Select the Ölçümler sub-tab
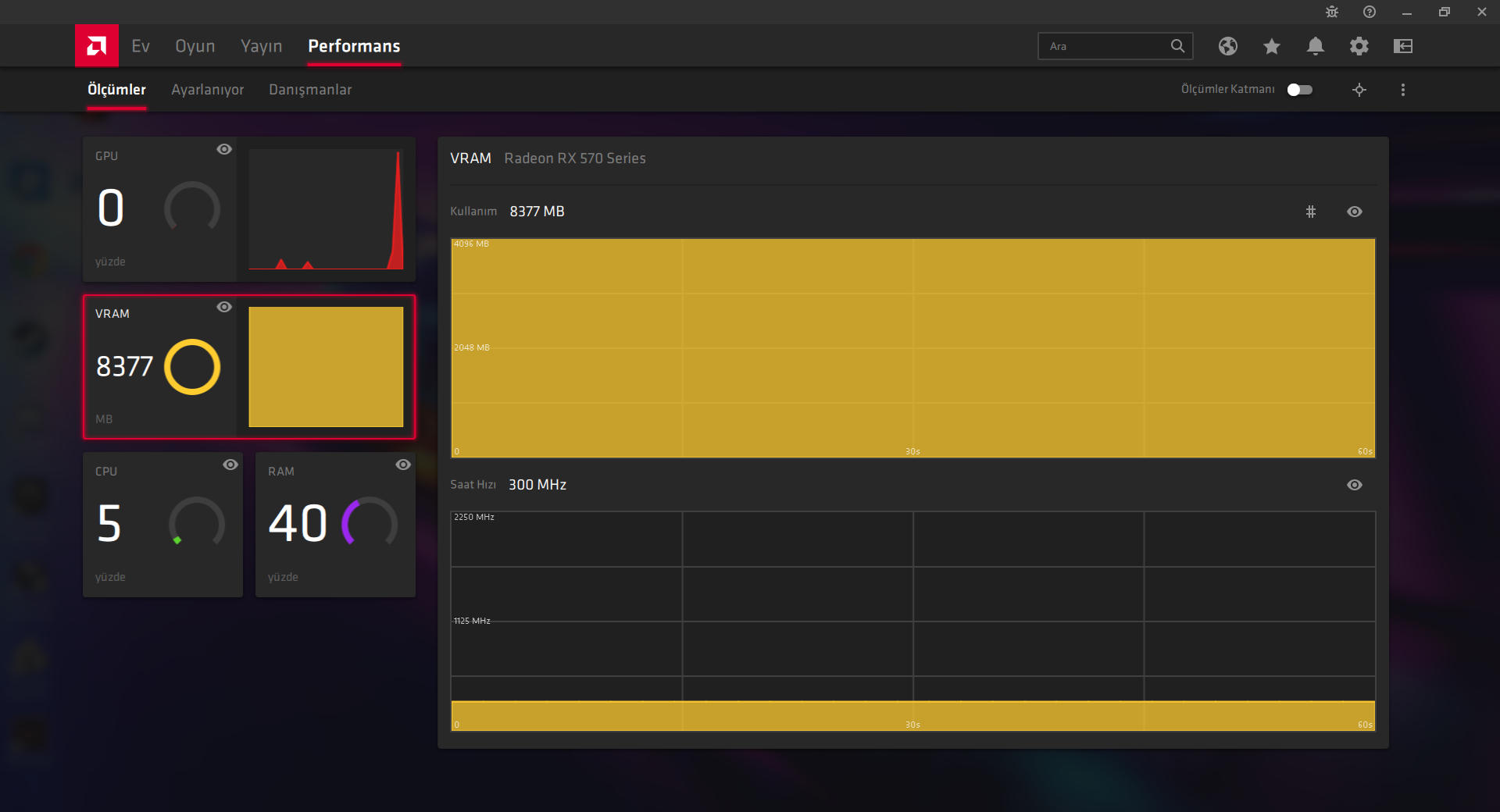Screen dimensions: 1500x812 (x=116, y=90)
